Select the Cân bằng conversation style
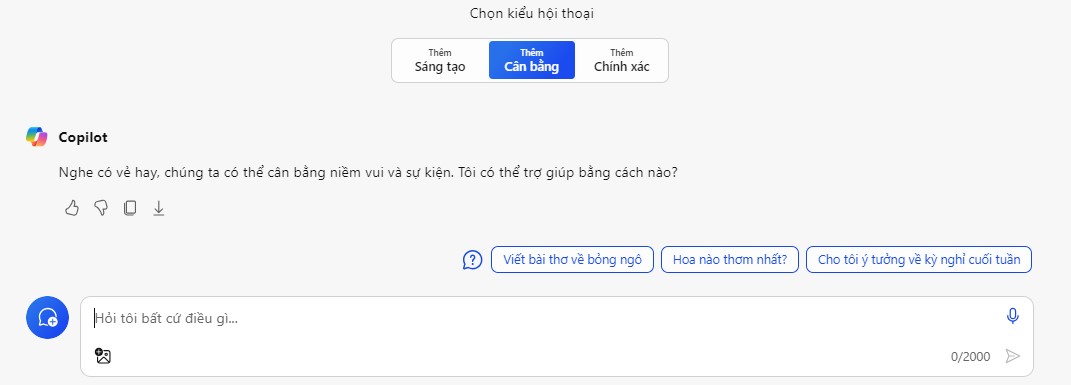The height and width of the screenshot is (385, 1071). coord(531,60)
